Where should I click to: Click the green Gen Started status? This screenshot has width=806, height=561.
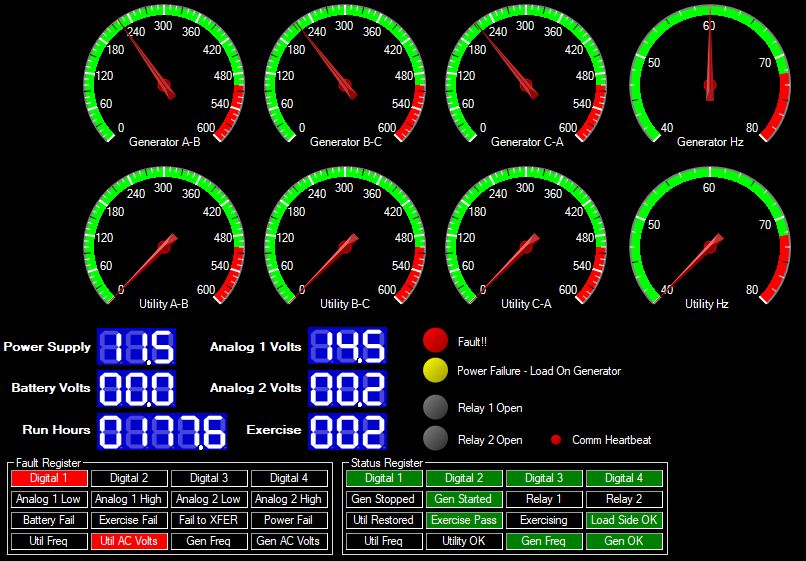(464, 499)
